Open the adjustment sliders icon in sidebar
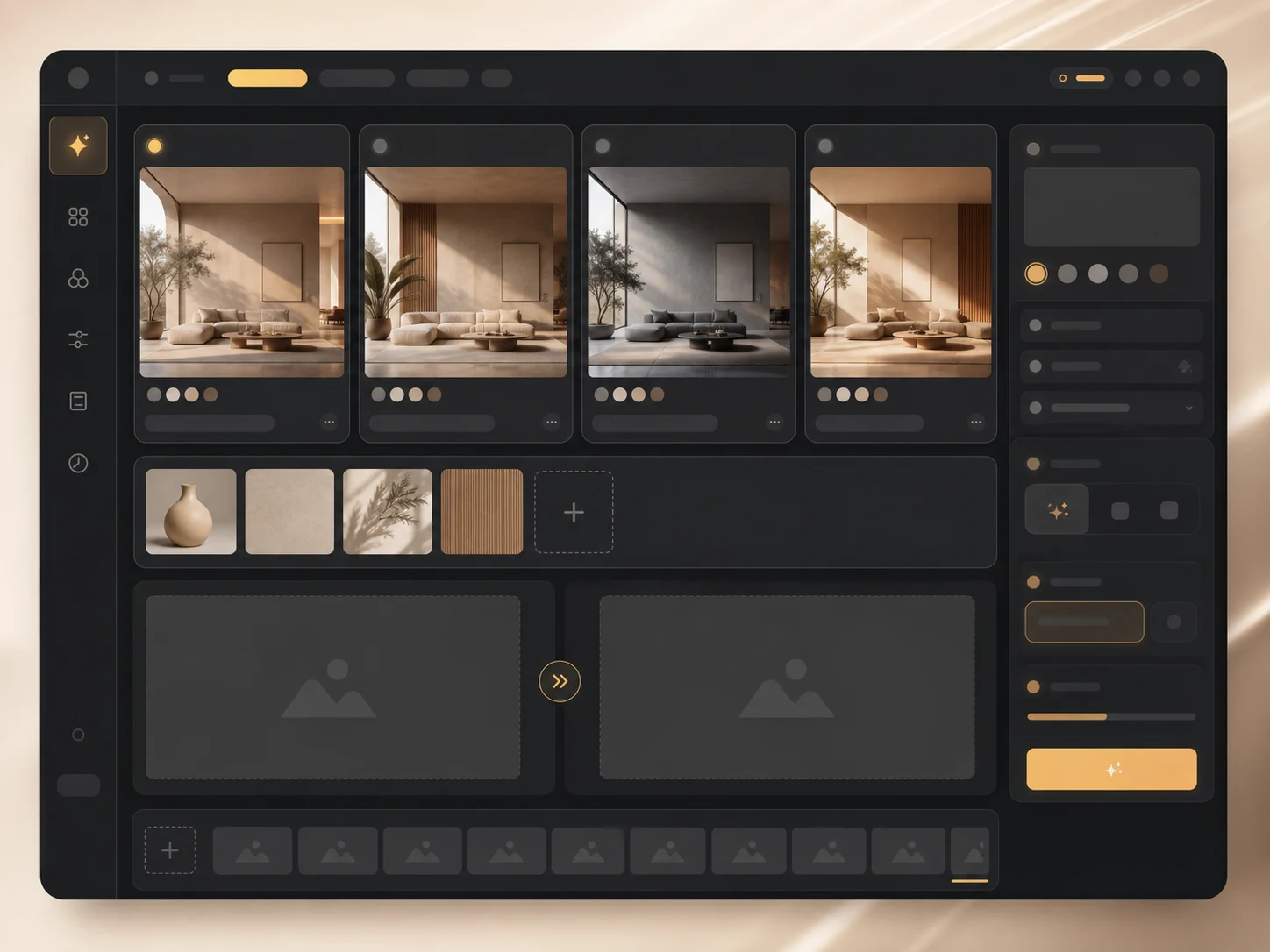This screenshot has width=1270, height=952. click(78, 339)
